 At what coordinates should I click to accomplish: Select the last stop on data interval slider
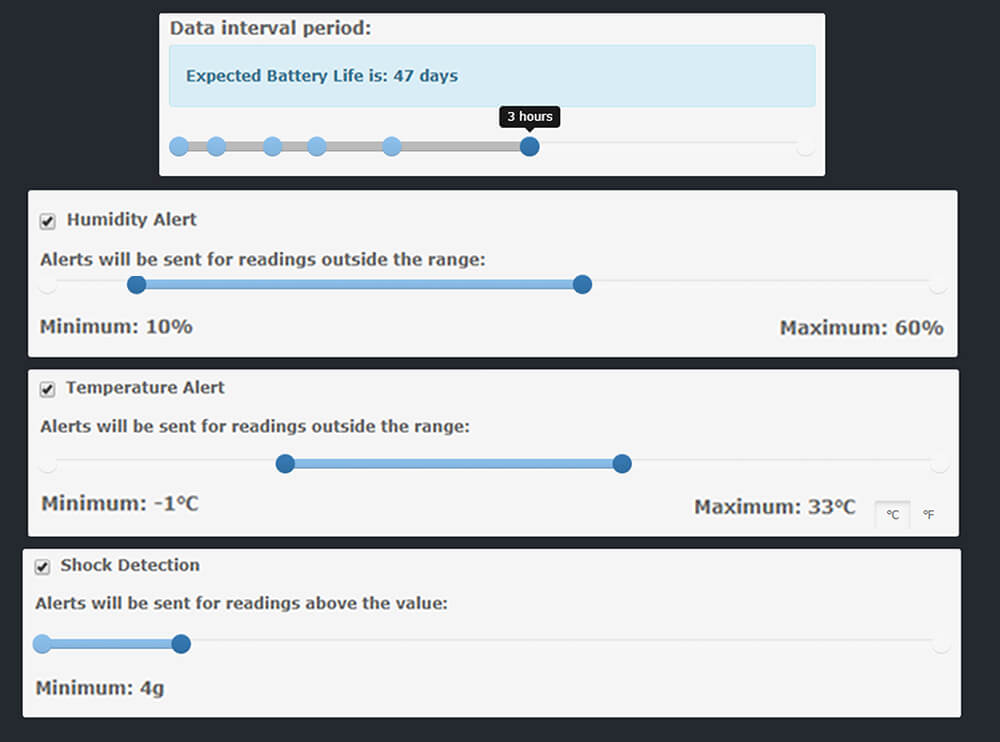click(805, 147)
